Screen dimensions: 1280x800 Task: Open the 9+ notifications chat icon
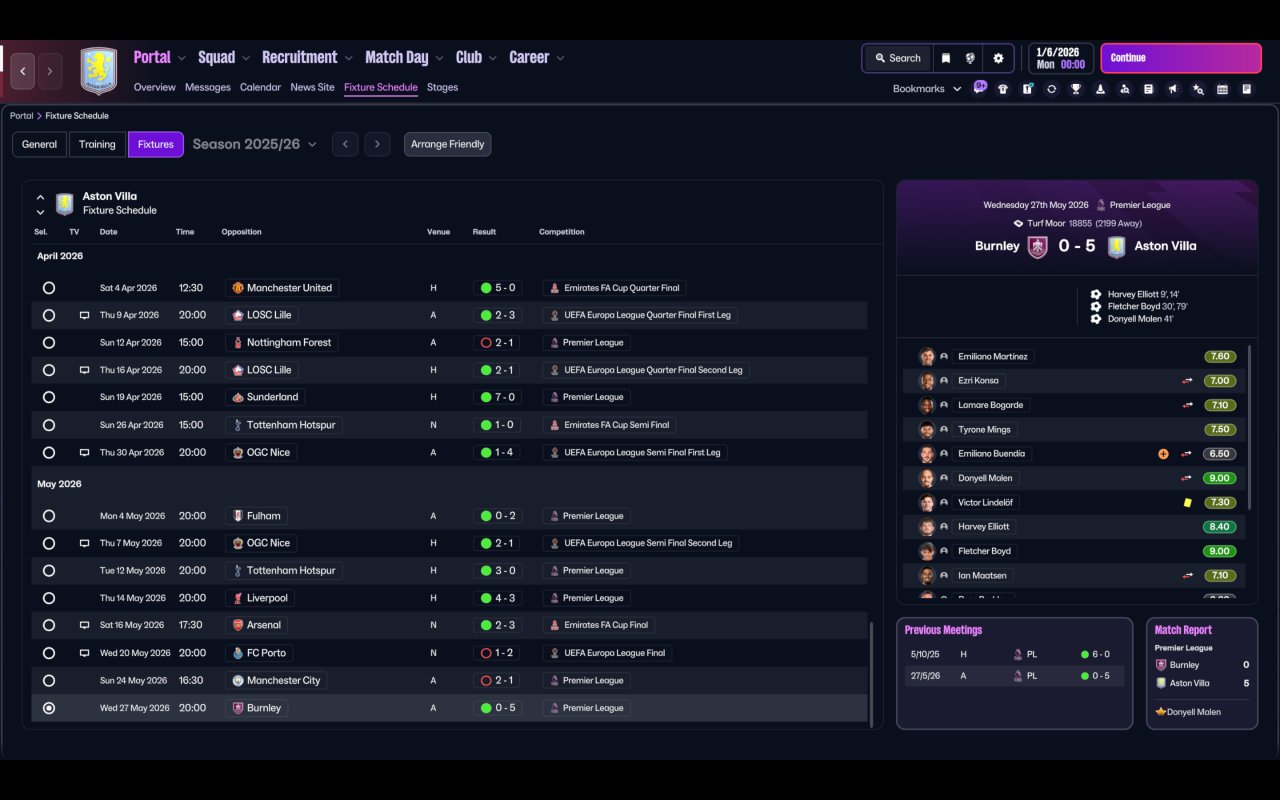pos(980,87)
